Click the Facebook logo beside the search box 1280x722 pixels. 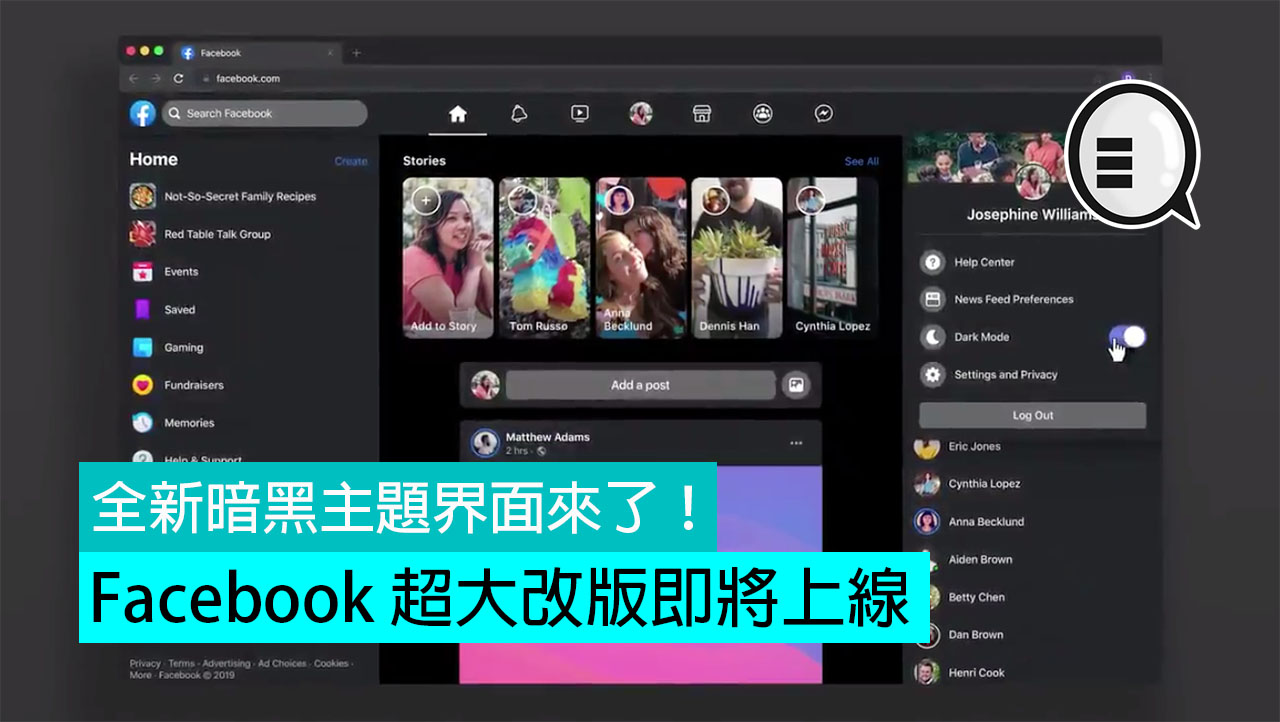coord(143,114)
